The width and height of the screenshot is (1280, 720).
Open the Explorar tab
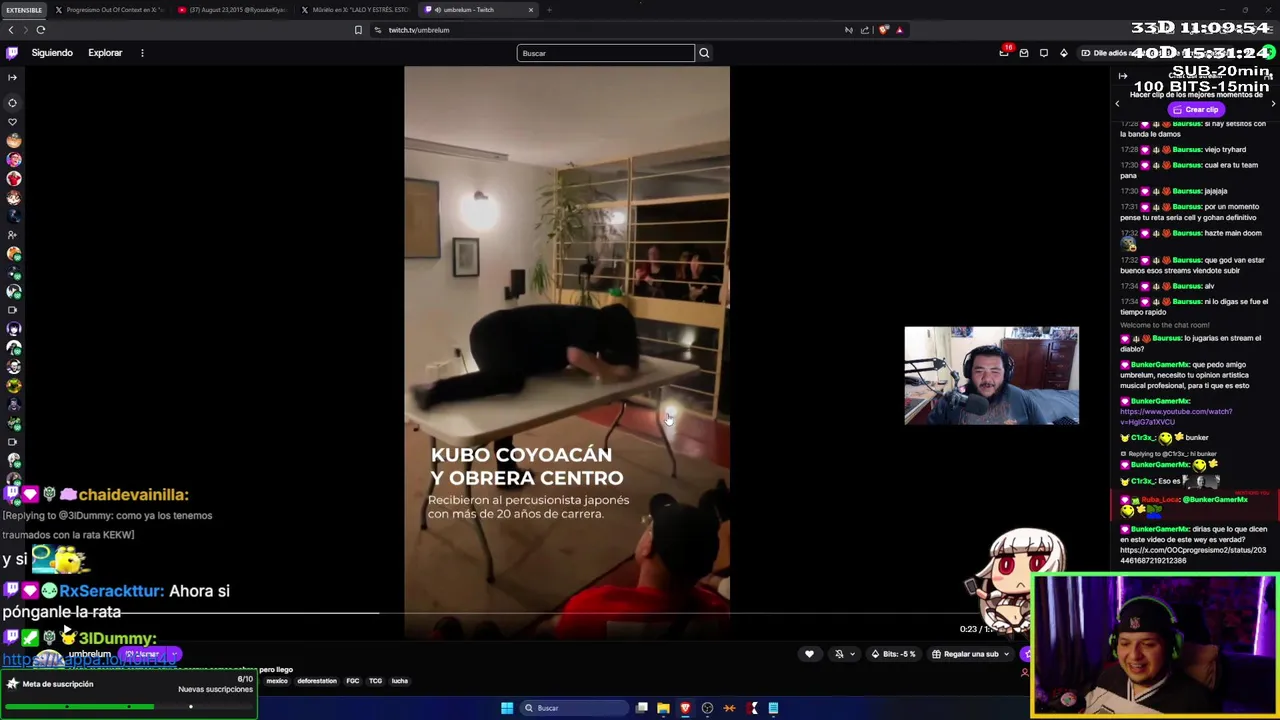105,53
